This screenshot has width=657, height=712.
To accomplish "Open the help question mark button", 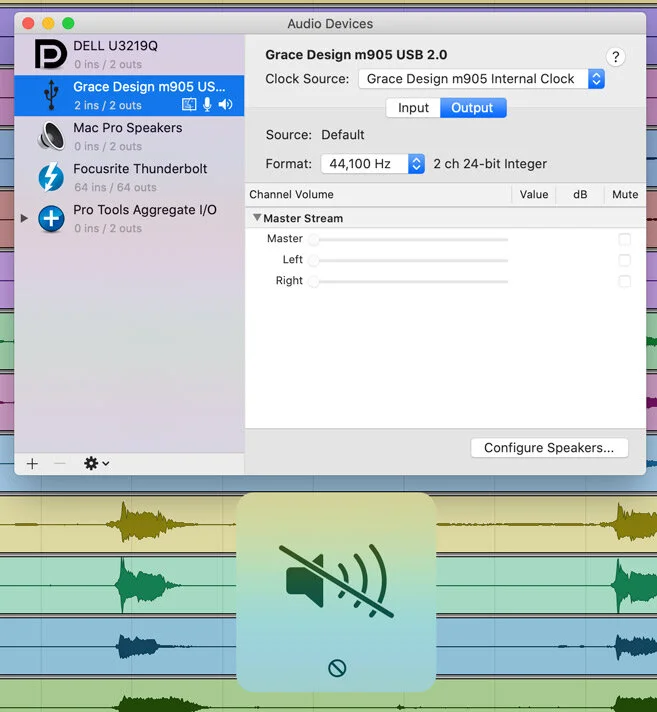I will point(615,57).
